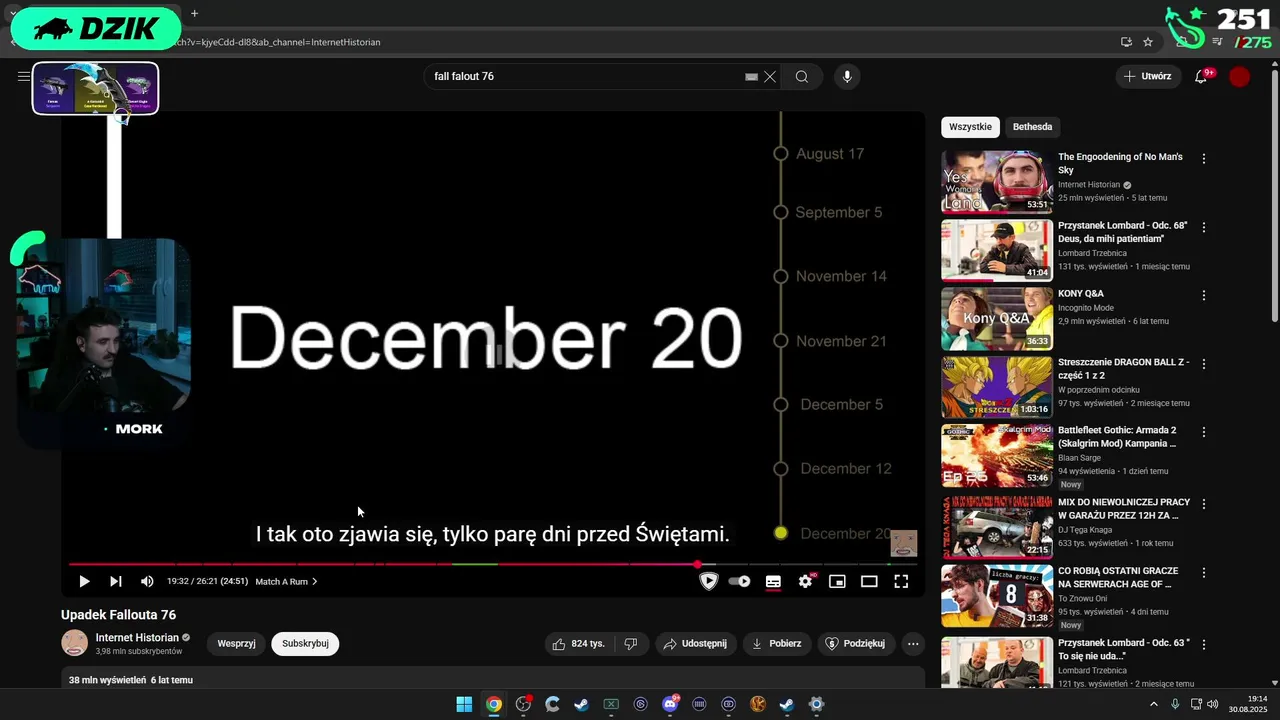Open options for 'Przystanek Lombard - Odc. 68'
This screenshot has height=720, width=1280.
tap(1204, 227)
